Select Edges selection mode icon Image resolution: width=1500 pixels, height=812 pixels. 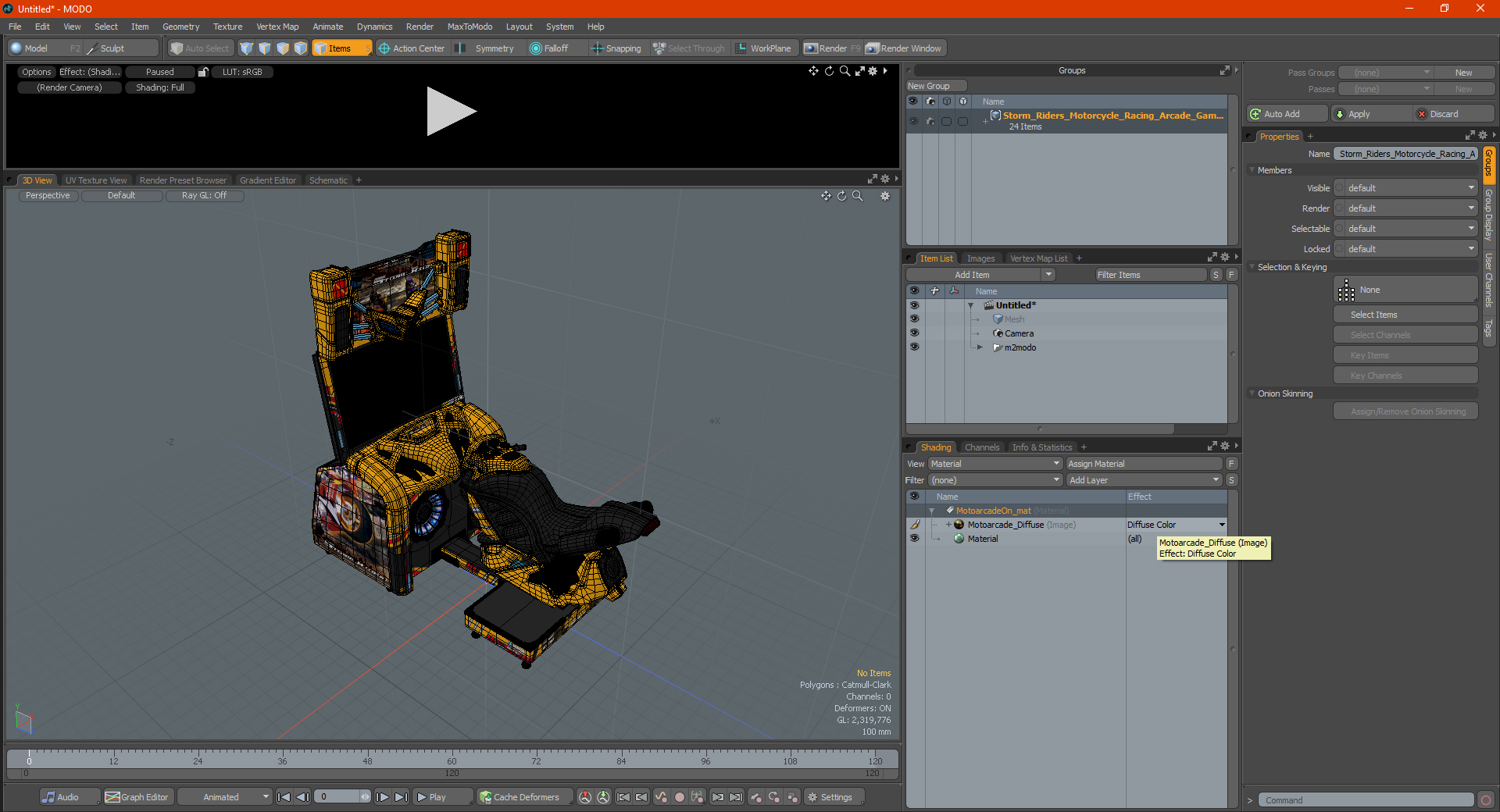pyautogui.click(x=265, y=48)
